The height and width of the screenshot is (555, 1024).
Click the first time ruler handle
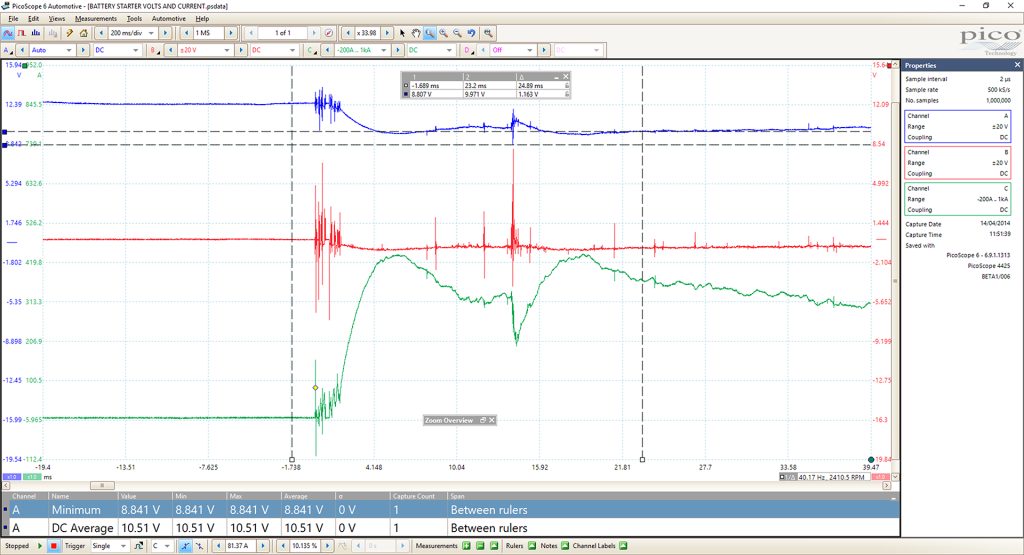[292, 460]
